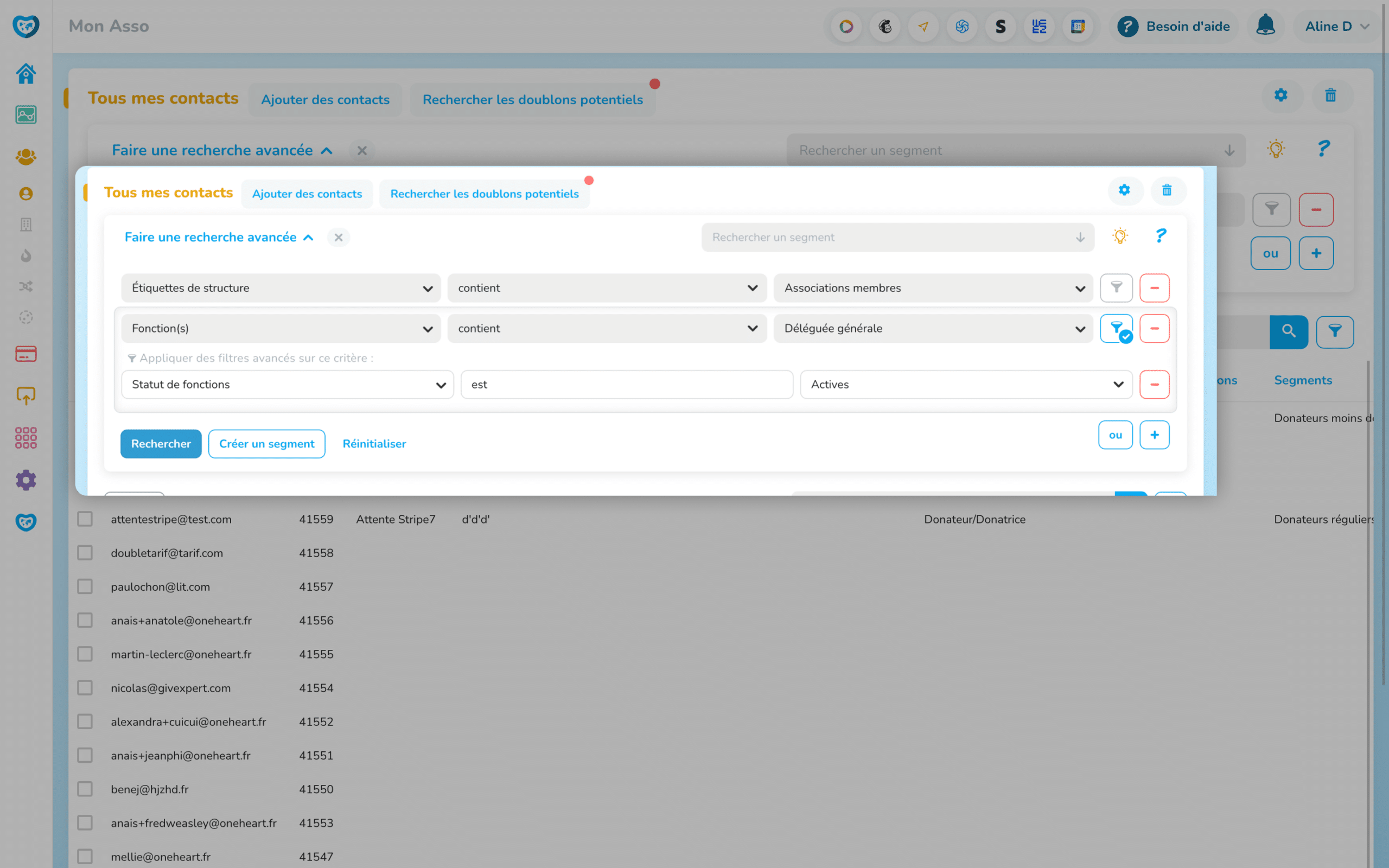Check the box for doubletarif@tarif.com
Image resolution: width=1389 pixels, height=868 pixels.
point(85,553)
